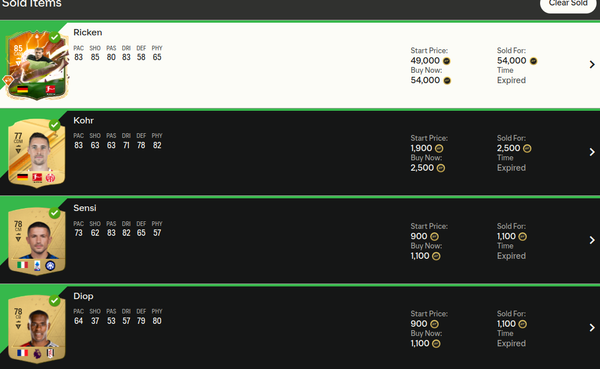Image resolution: width=600 pixels, height=369 pixels.
Task: Click green sold checkmark on Kohr card
Action: [x=55, y=125]
